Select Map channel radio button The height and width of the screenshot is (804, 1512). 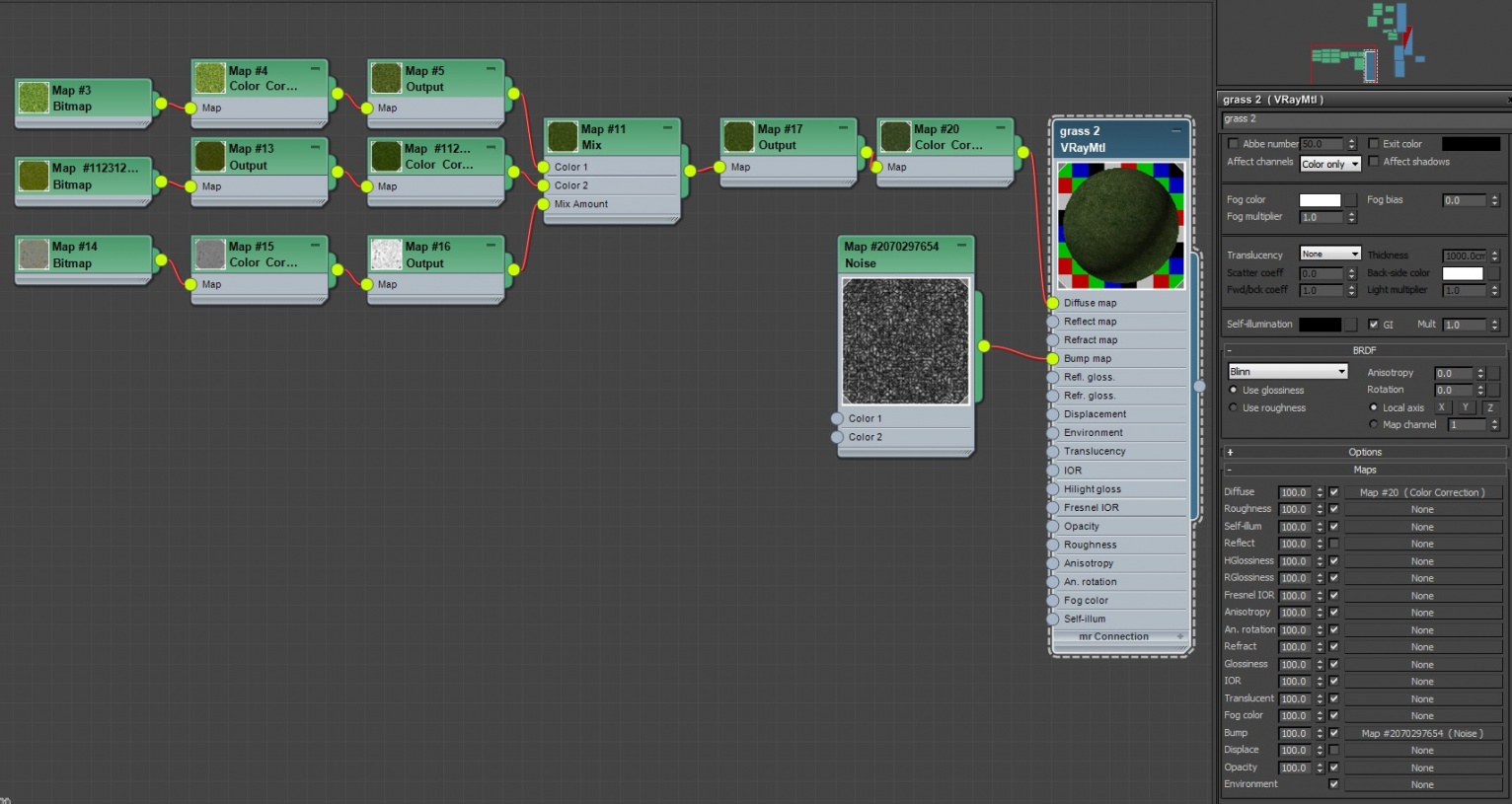1373,424
